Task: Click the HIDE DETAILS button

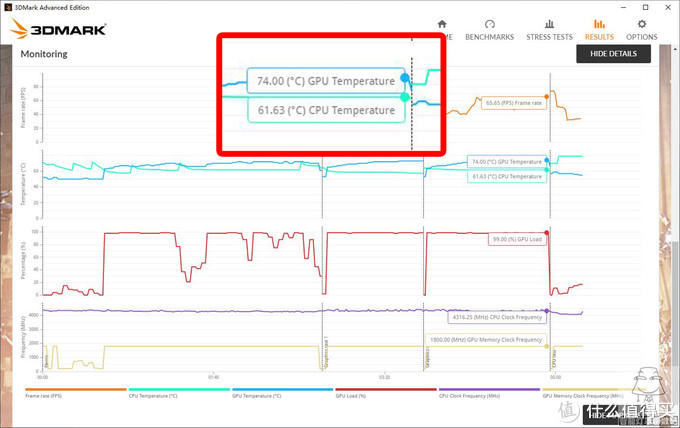Action: click(x=613, y=54)
